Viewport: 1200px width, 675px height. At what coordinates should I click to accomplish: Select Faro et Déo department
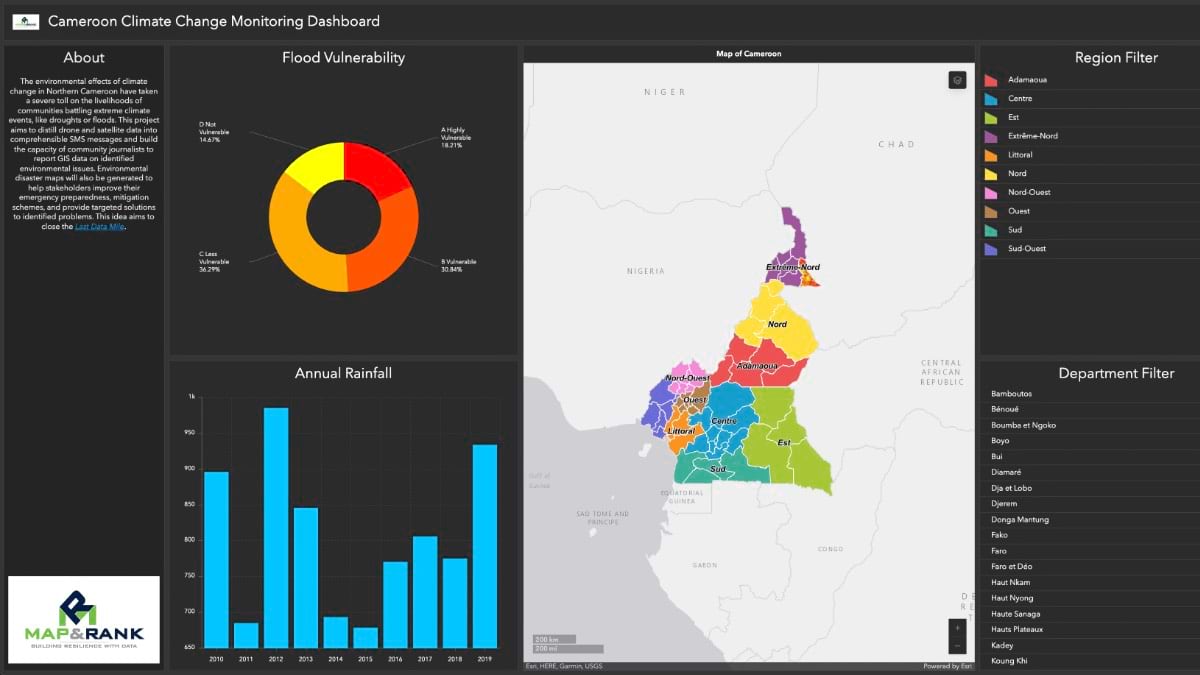tap(1088, 567)
